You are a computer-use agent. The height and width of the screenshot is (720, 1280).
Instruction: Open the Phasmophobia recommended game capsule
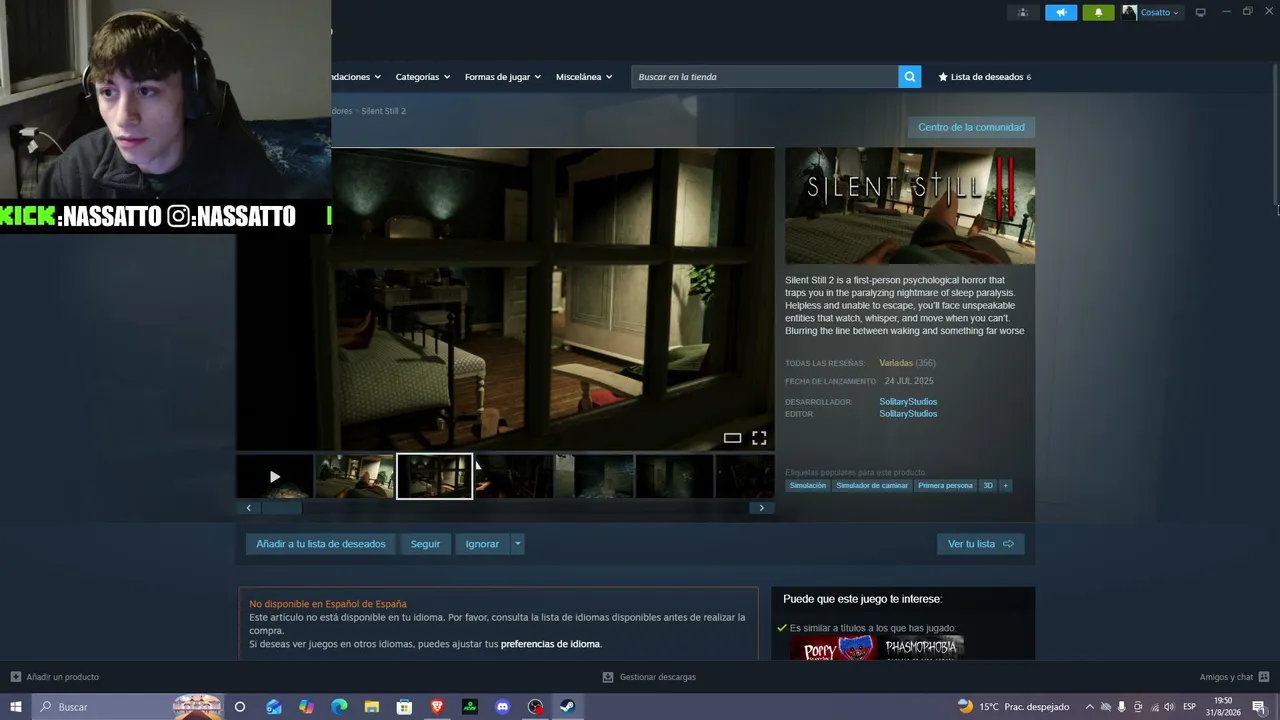921,648
